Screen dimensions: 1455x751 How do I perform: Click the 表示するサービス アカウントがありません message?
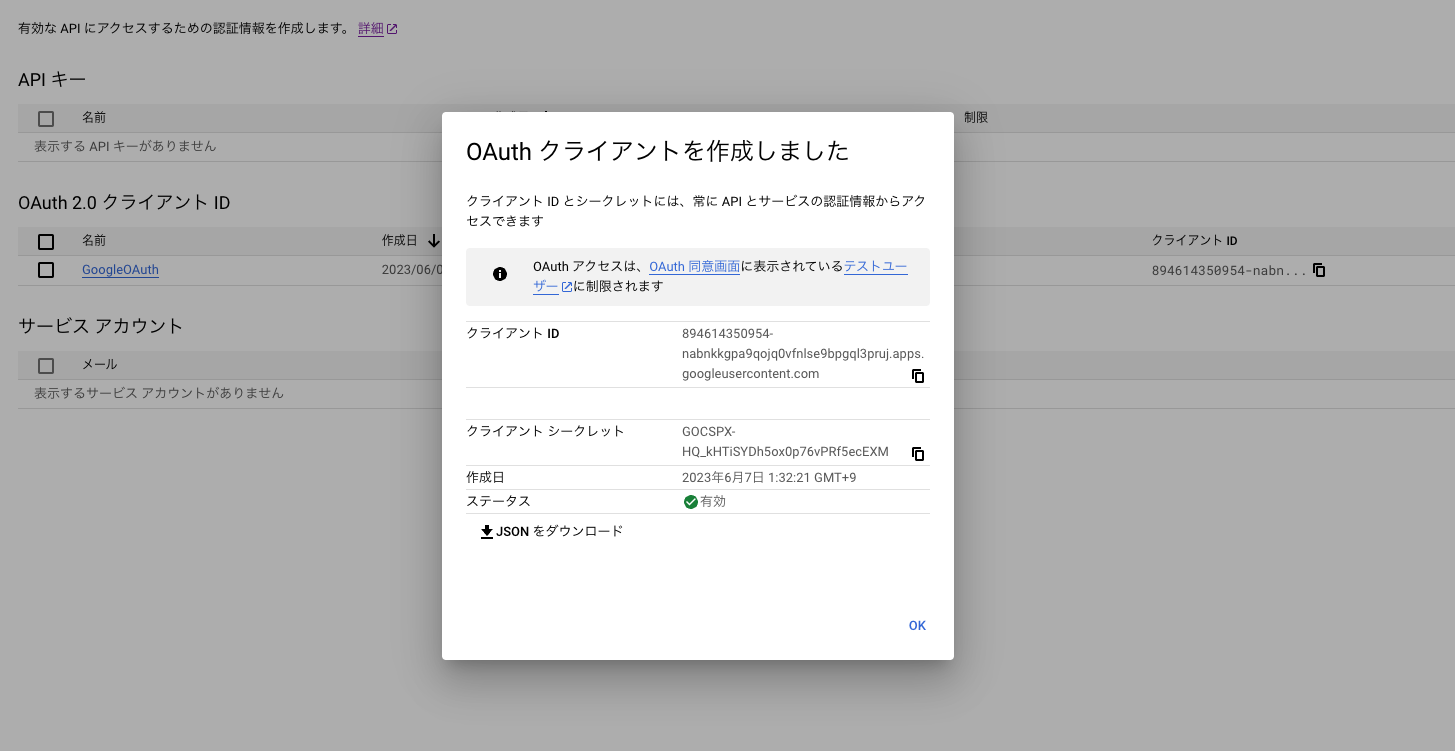point(159,393)
